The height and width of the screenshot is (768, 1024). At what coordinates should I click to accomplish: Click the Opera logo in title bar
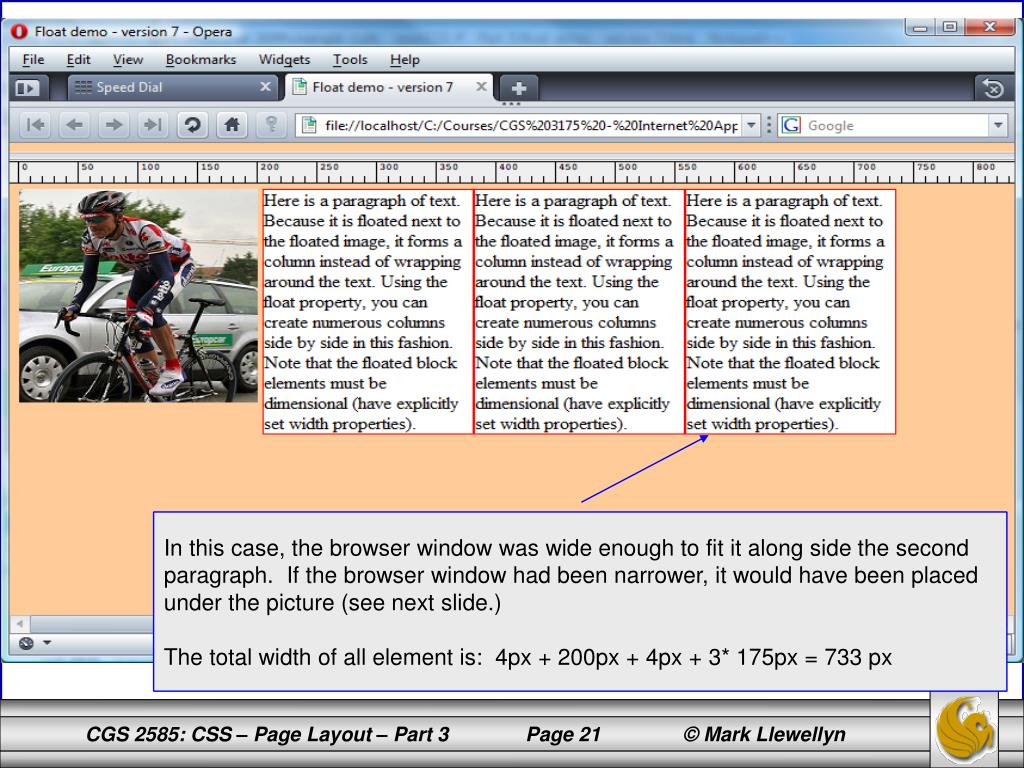coord(19,31)
